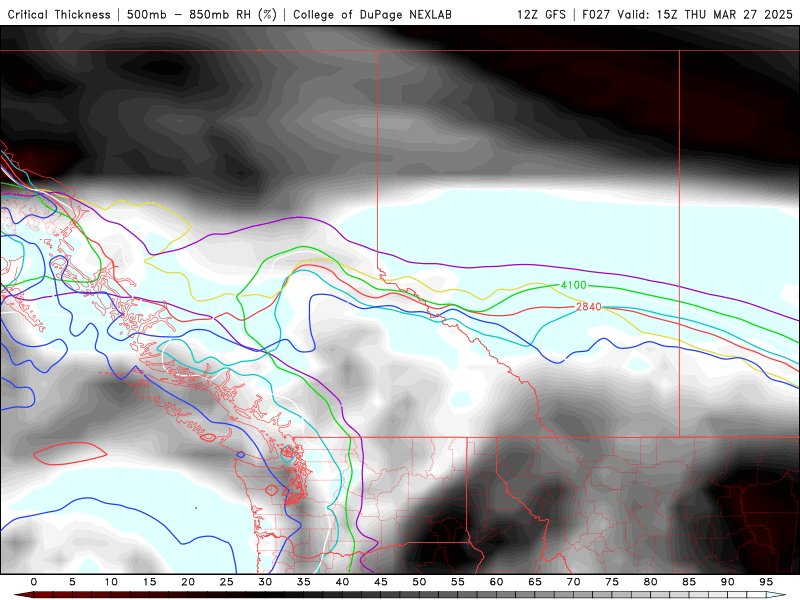The width and height of the screenshot is (800, 600).
Task: Click the light cyan high-end colorbar arrow
Action: (x=776, y=595)
